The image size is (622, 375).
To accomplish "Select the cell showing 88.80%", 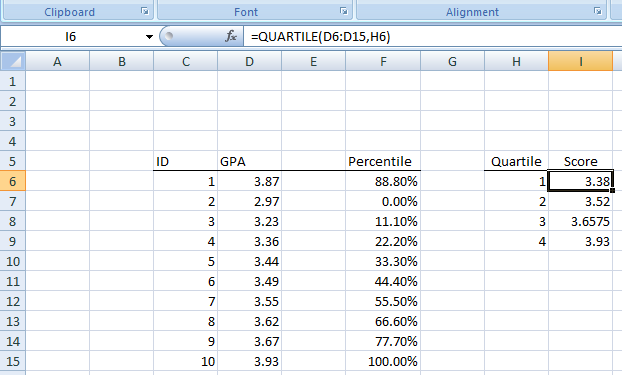I will coord(383,181).
